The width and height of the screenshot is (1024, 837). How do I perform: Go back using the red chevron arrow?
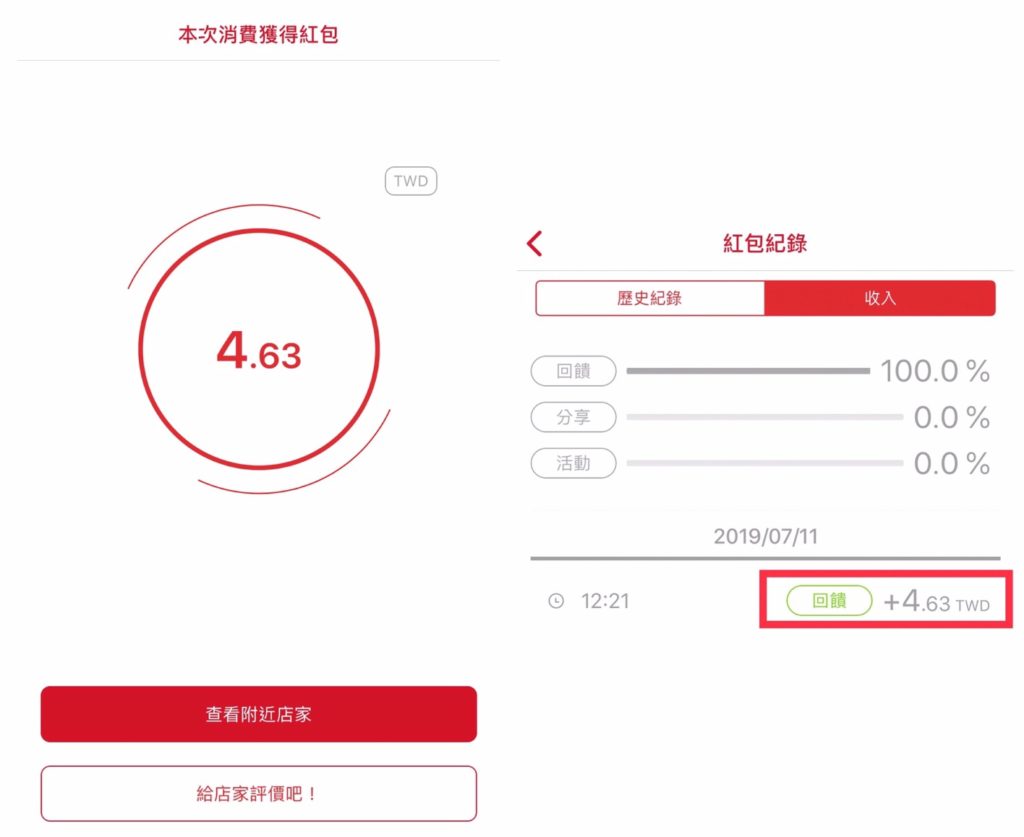535,244
